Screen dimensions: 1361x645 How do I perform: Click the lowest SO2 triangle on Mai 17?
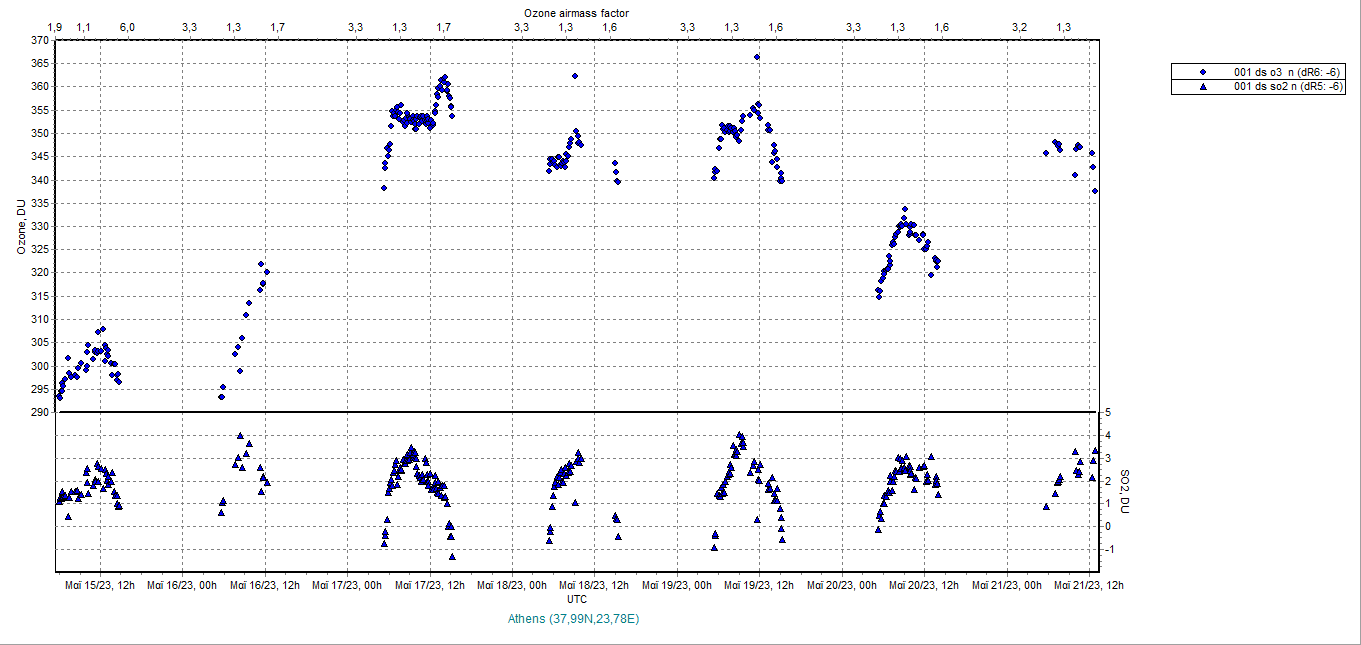pyautogui.click(x=452, y=556)
